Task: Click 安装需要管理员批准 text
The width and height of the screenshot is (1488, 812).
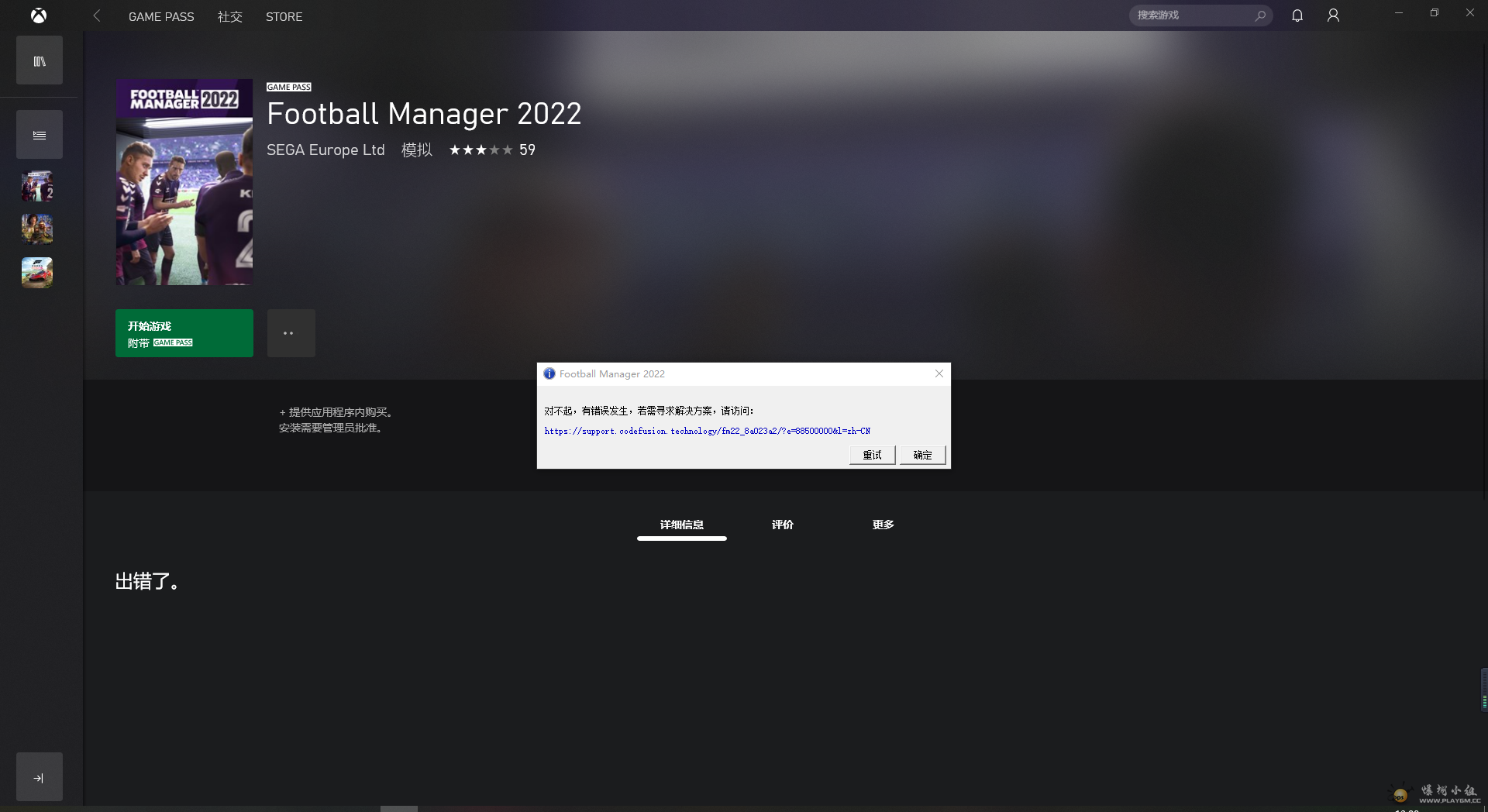Action: click(331, 428)
